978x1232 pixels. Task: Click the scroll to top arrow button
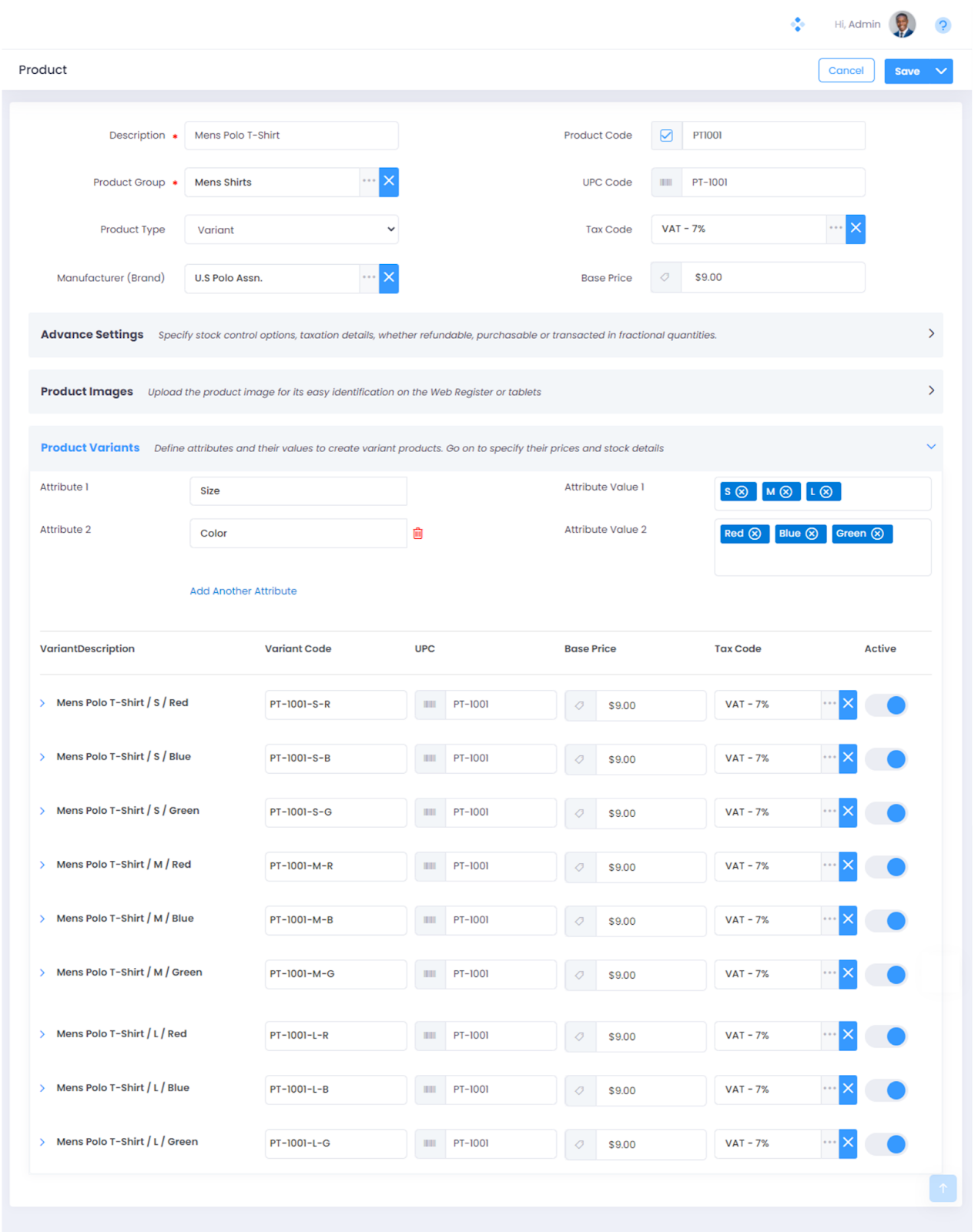coord(942,1188)
